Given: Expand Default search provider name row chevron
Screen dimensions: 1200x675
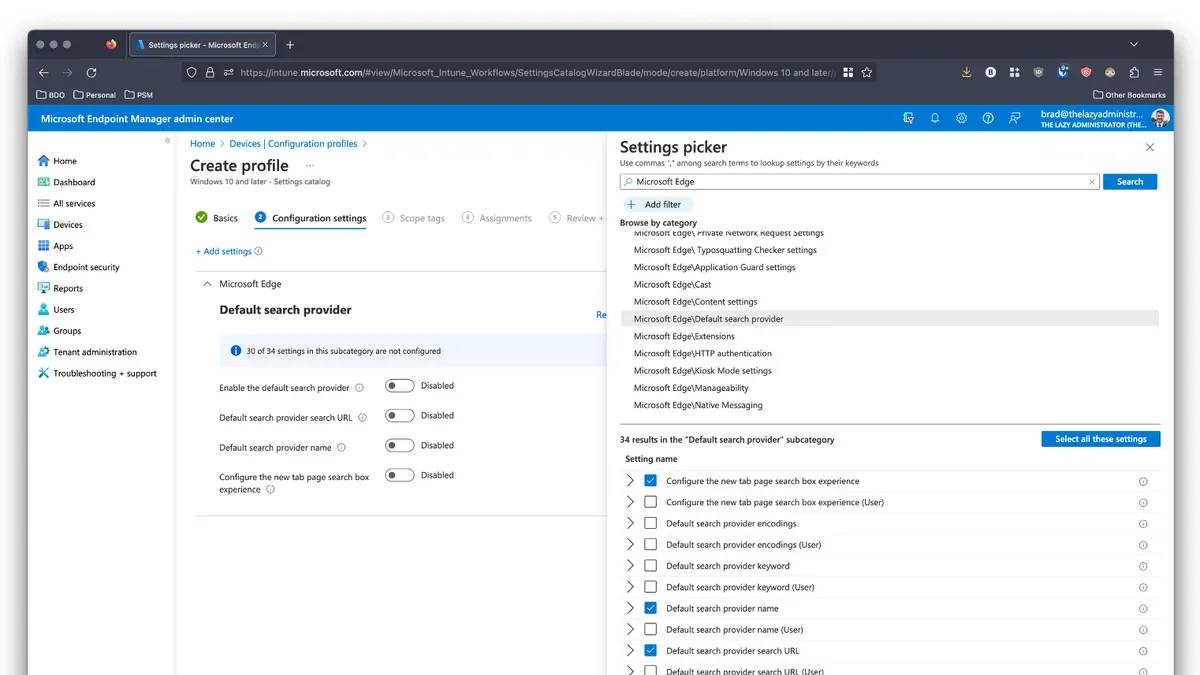Looking at the screenshot, I should click(630, 608).
